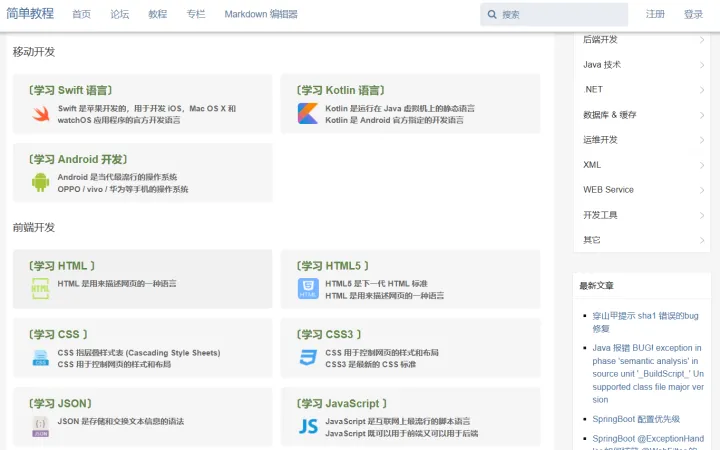Expand the Java 技术 category arrow
Viewport: 720px width, 450px height.
pyautogui.click(x=702, y=65)
